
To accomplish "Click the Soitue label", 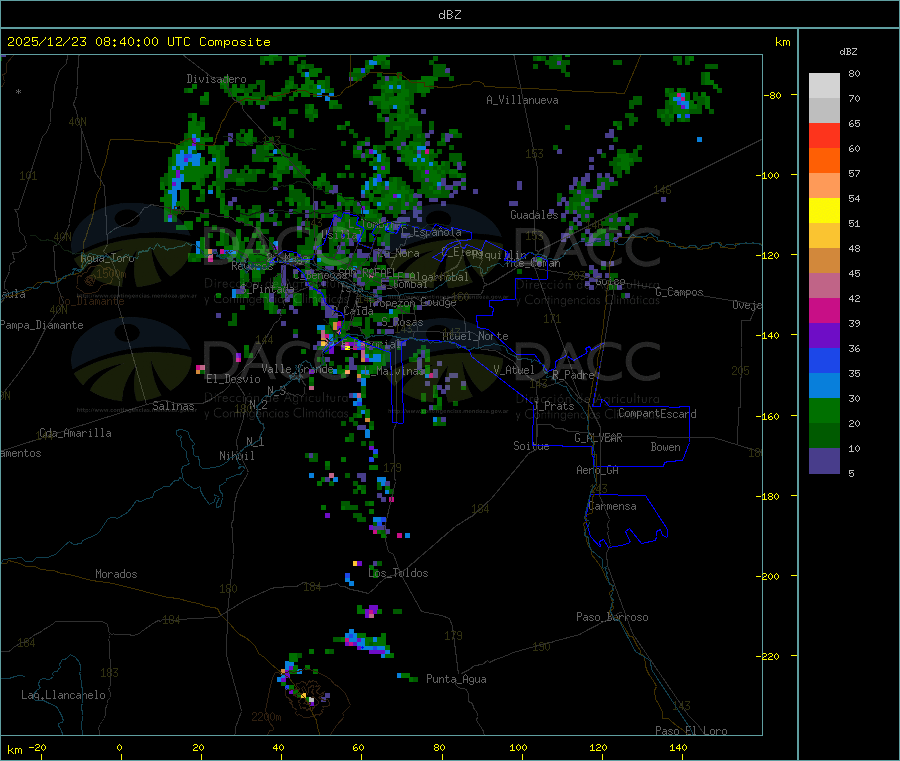I will [x=532, y=446].
